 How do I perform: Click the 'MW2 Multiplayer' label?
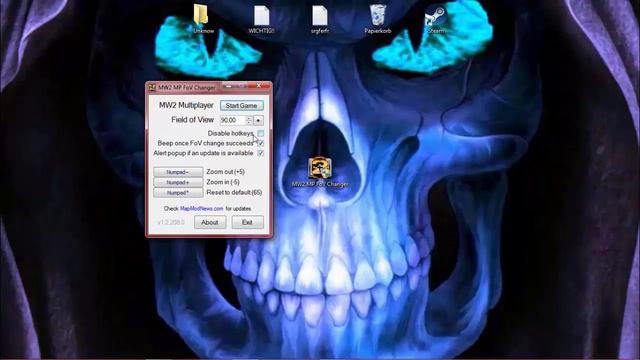coord(186,105)
